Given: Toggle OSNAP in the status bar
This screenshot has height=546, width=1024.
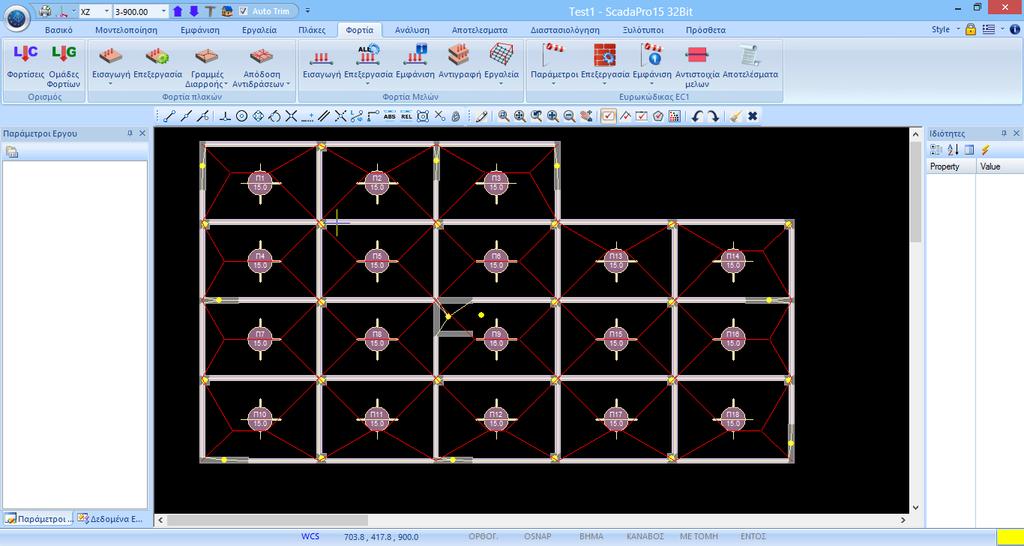Looking at the screenshot, I should pos(537,536).
